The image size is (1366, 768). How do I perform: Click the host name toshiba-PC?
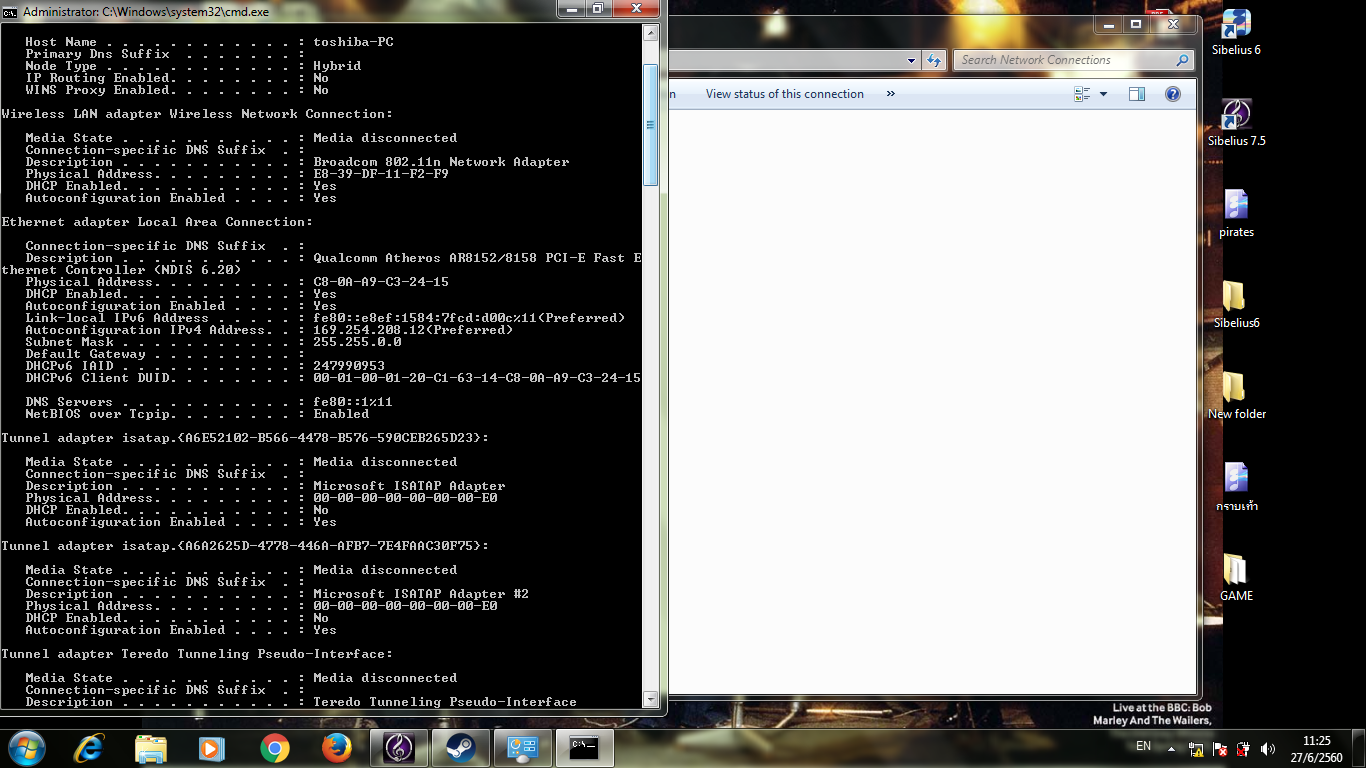point(353,42)
